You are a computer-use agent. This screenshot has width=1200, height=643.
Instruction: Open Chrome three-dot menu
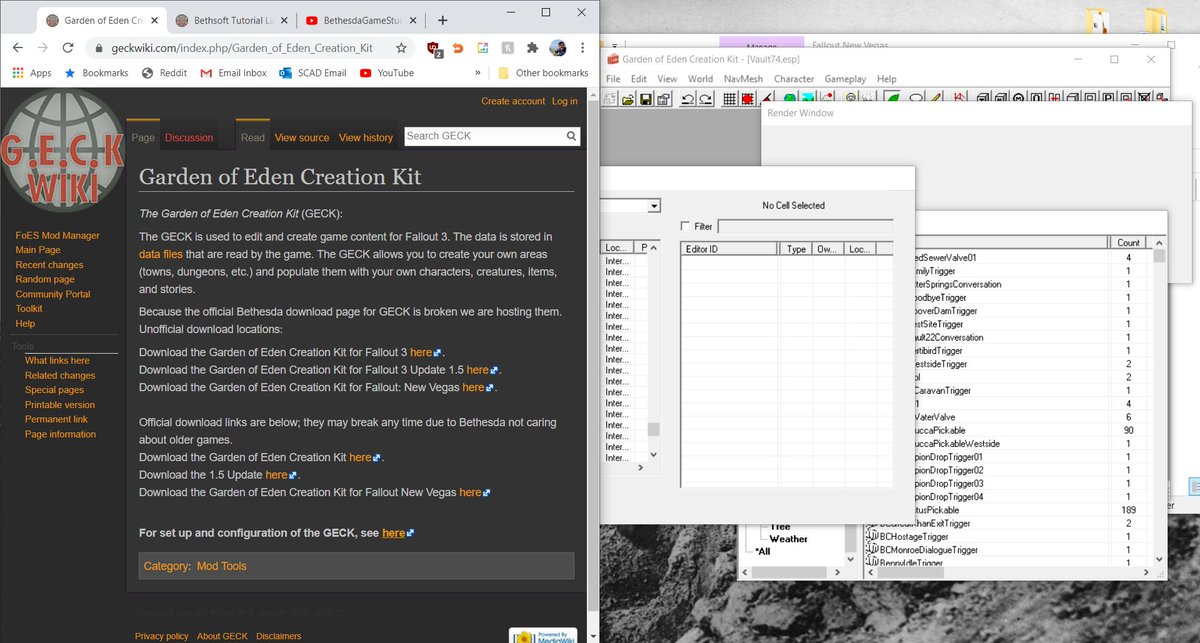click(583, 47)
